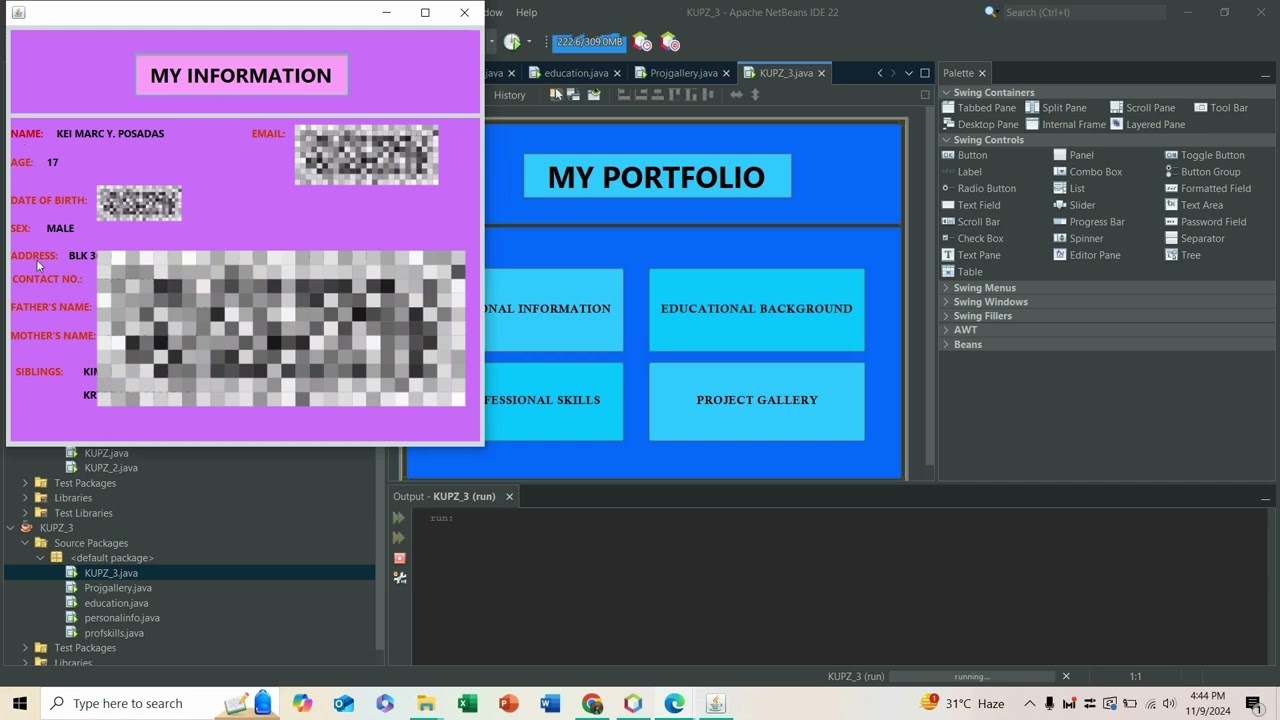Image resolution: width=1280 pixels, height=720 pixels.
Task: Select Slider component in Palette
Action: pyautogui.click(x=1075, y=205)
